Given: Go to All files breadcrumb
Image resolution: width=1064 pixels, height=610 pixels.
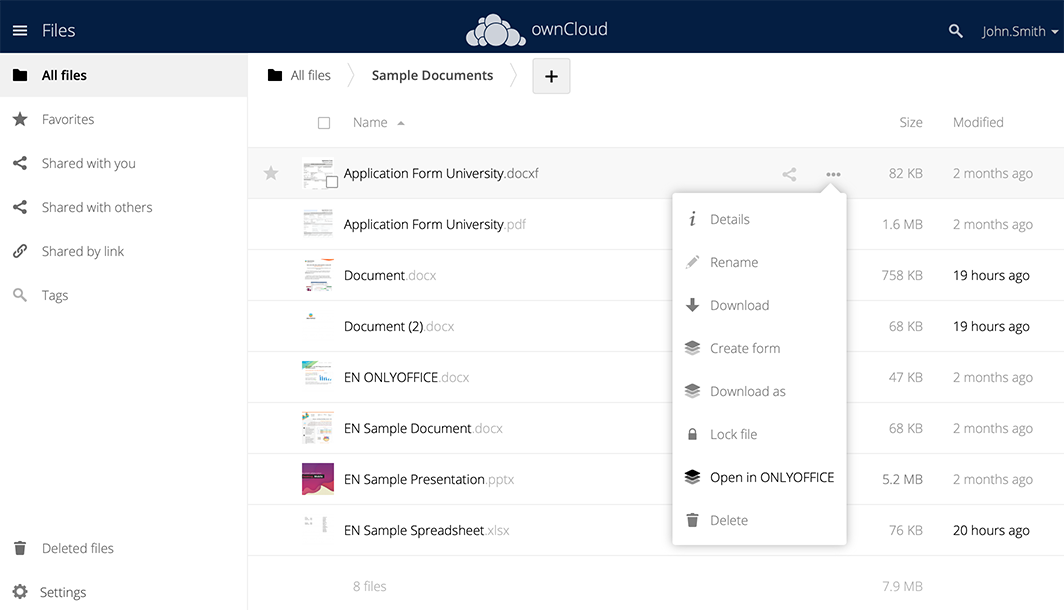Looking at the screenshot, I should (310, 75).
